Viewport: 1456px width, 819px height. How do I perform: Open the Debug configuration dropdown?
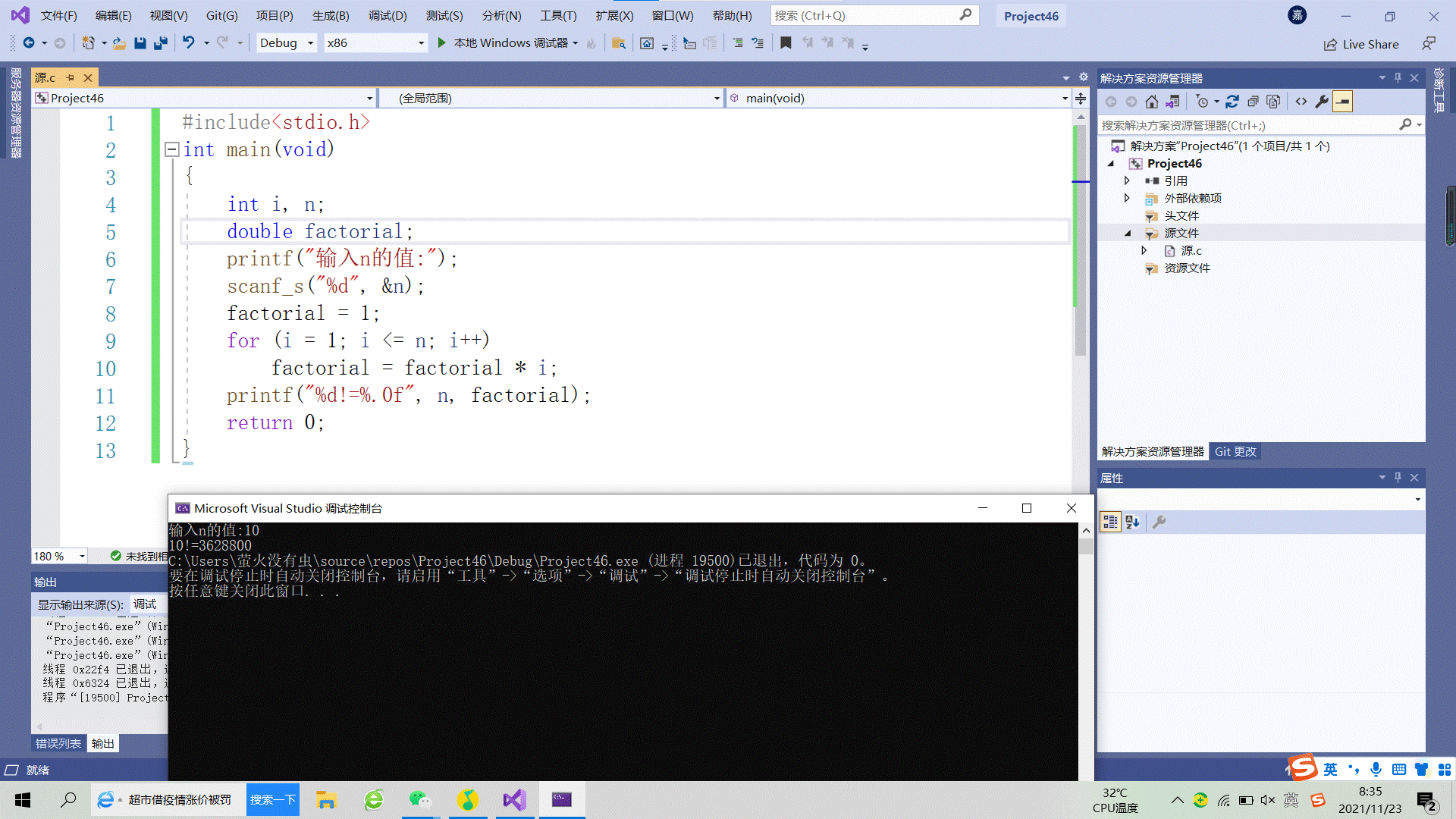point(310,43)
